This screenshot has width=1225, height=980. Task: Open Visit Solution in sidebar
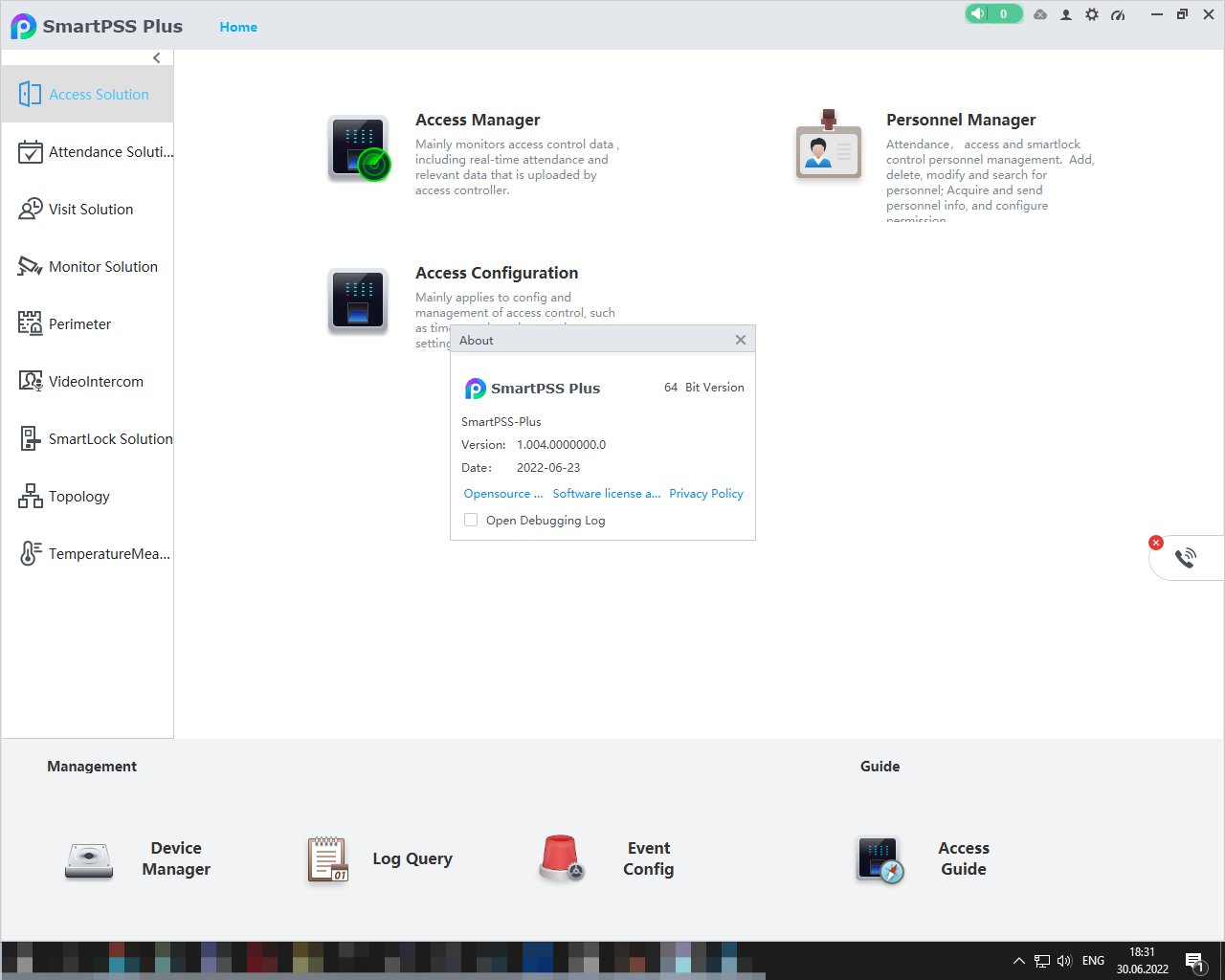point(87,210)
